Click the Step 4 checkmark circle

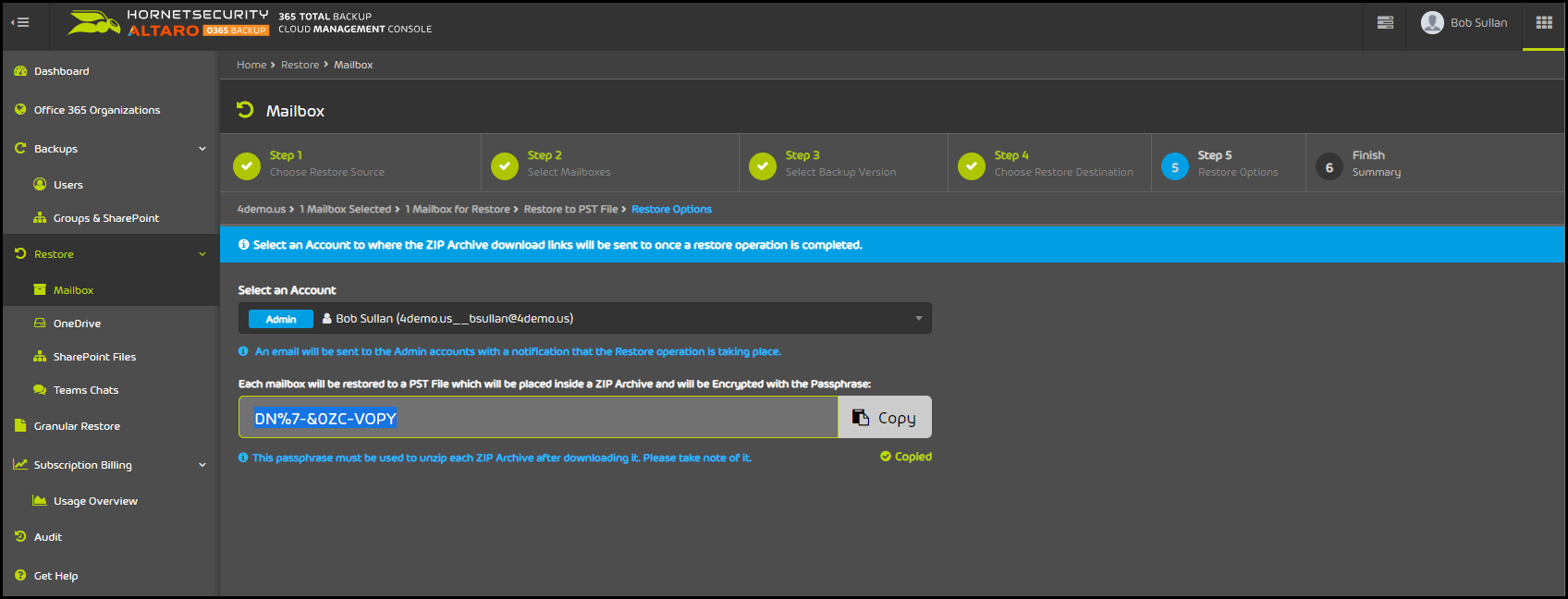pos(972,166)
